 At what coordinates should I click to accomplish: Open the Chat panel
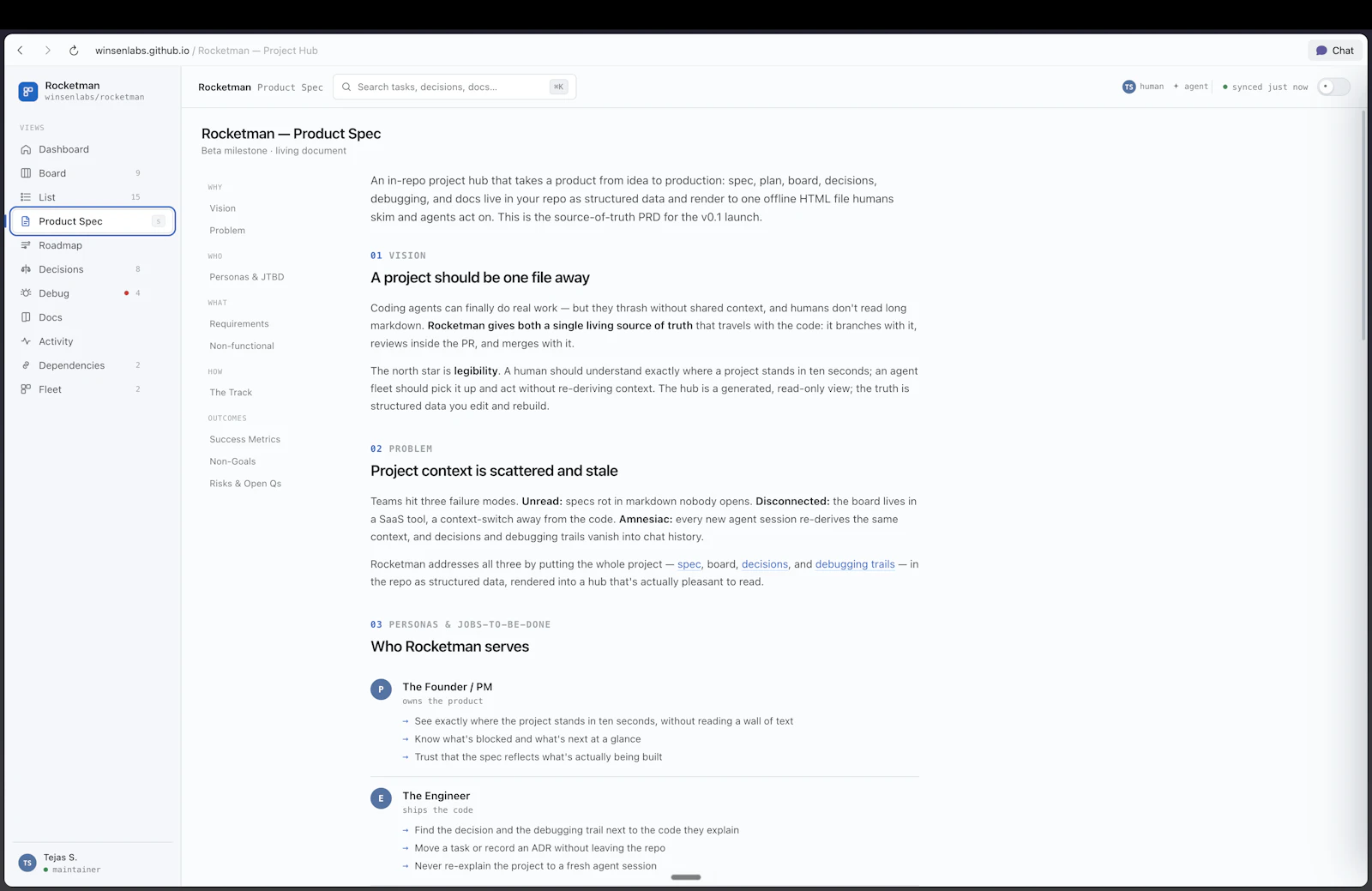point(1335,51)
